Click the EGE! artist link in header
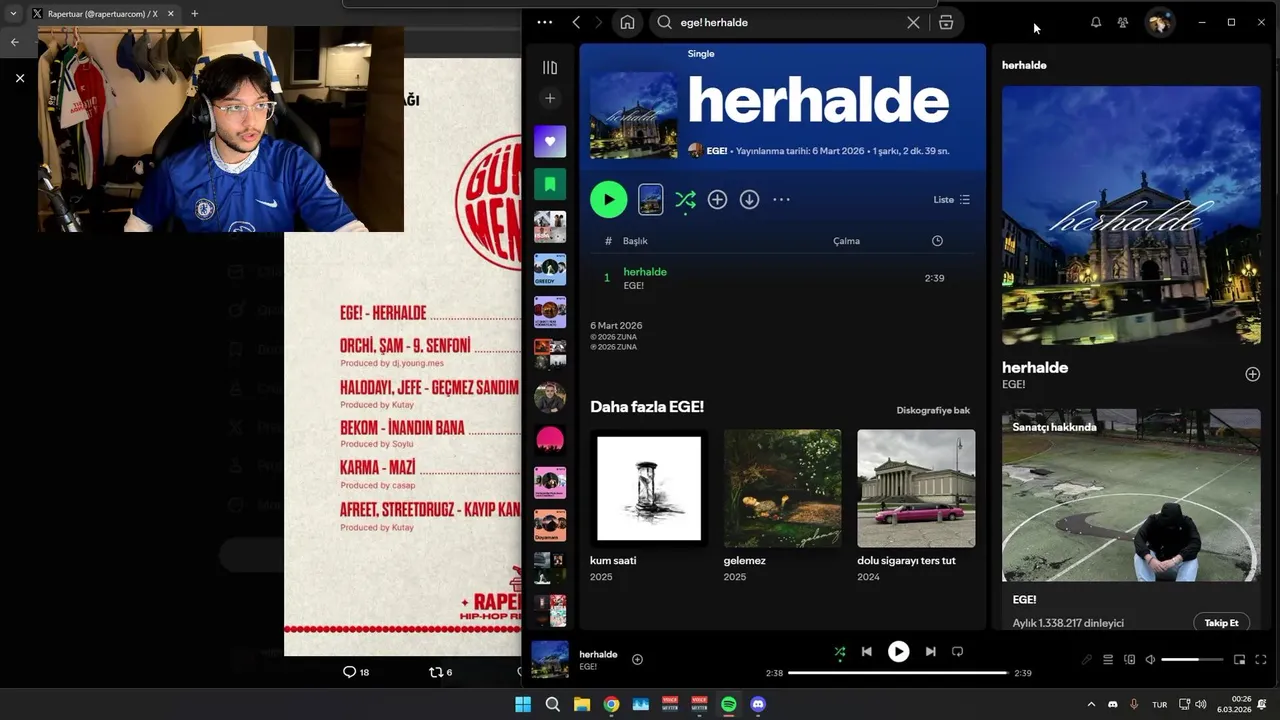 tap(717, 151)
